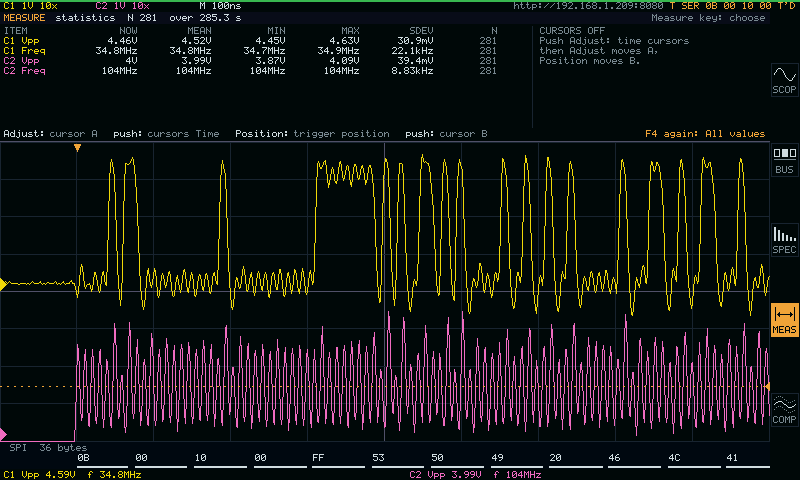Click the 30.9mV SDEV value

(415, 40)
